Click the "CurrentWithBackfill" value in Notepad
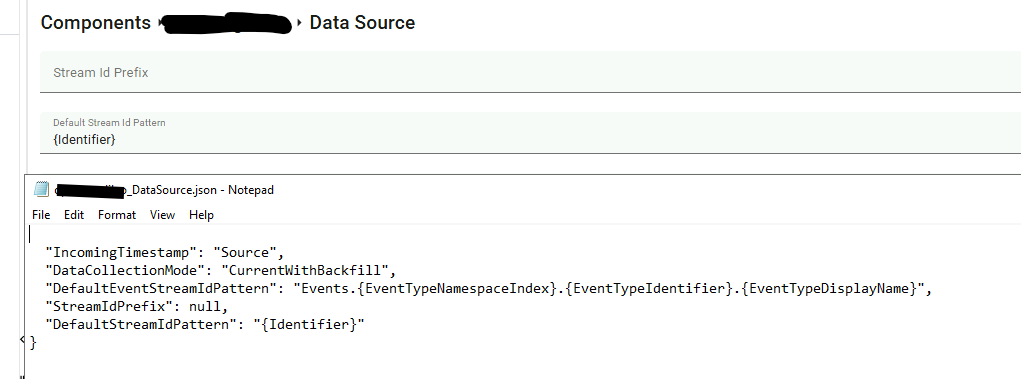 coord(305,270)
